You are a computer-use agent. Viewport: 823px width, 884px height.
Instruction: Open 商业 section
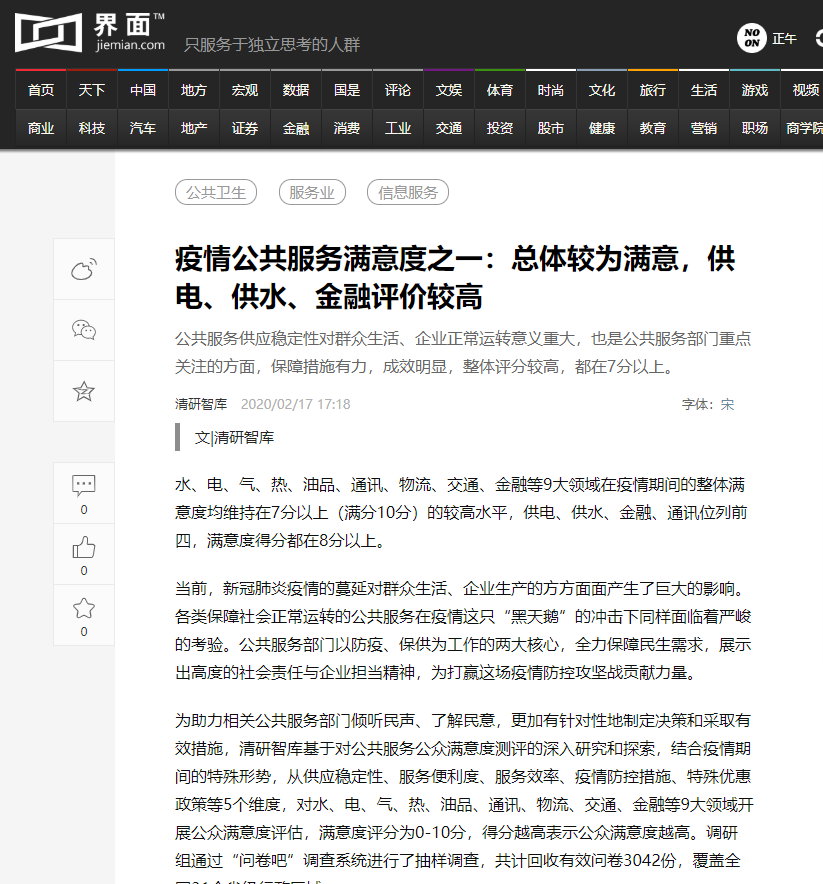coord(41,128)
